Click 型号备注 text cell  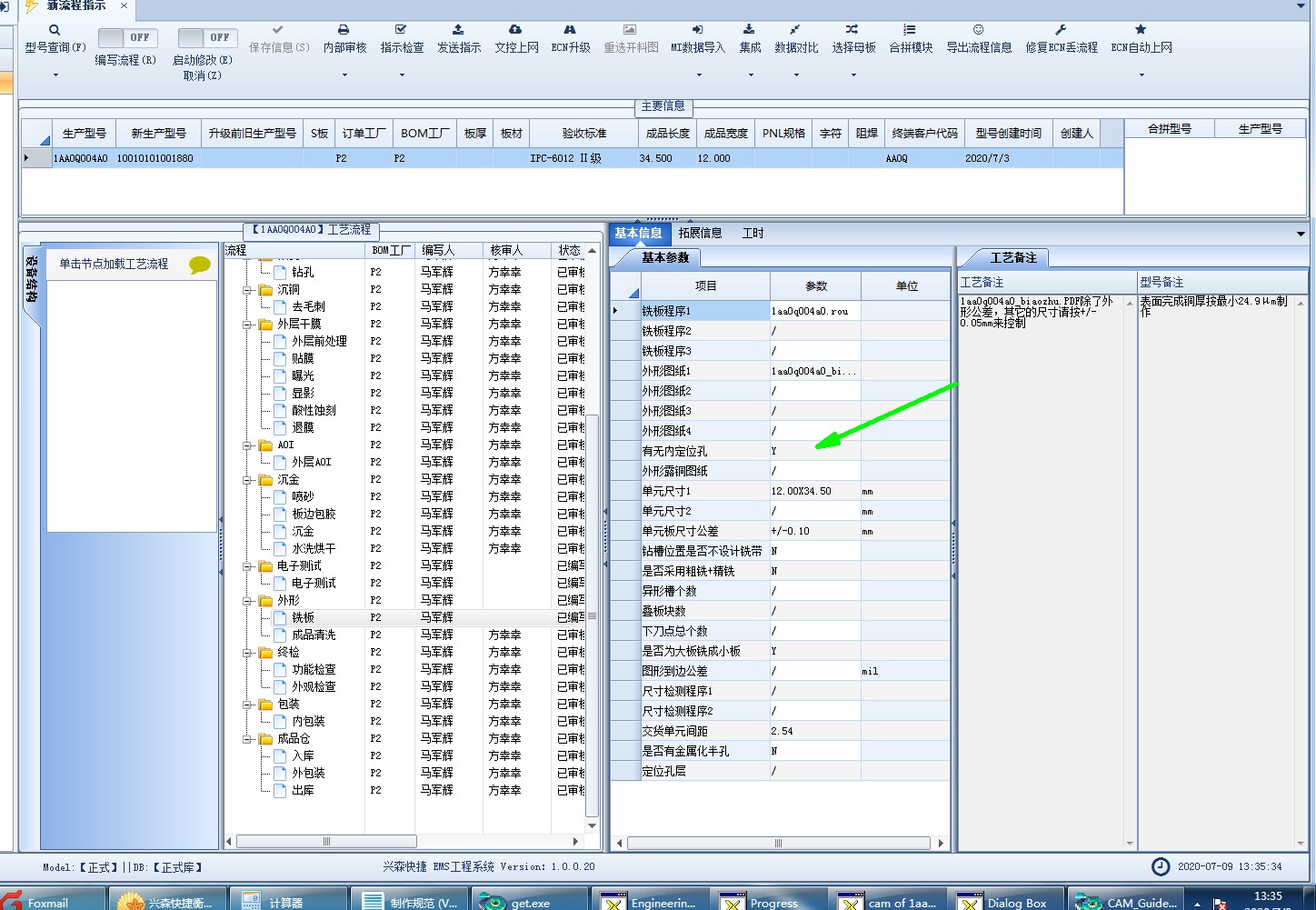1216,306
